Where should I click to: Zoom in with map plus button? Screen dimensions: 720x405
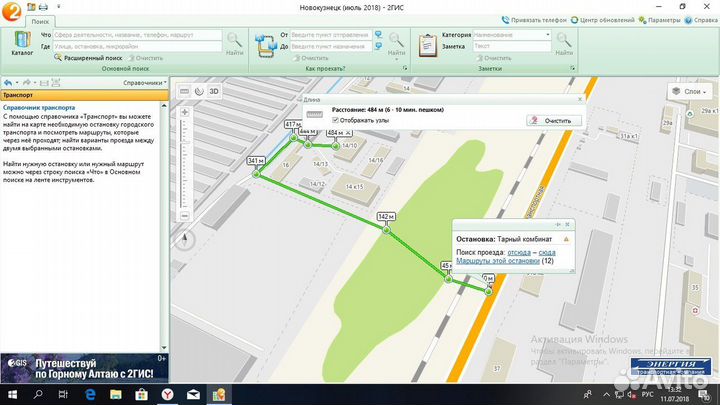click(x=185, y=112)
